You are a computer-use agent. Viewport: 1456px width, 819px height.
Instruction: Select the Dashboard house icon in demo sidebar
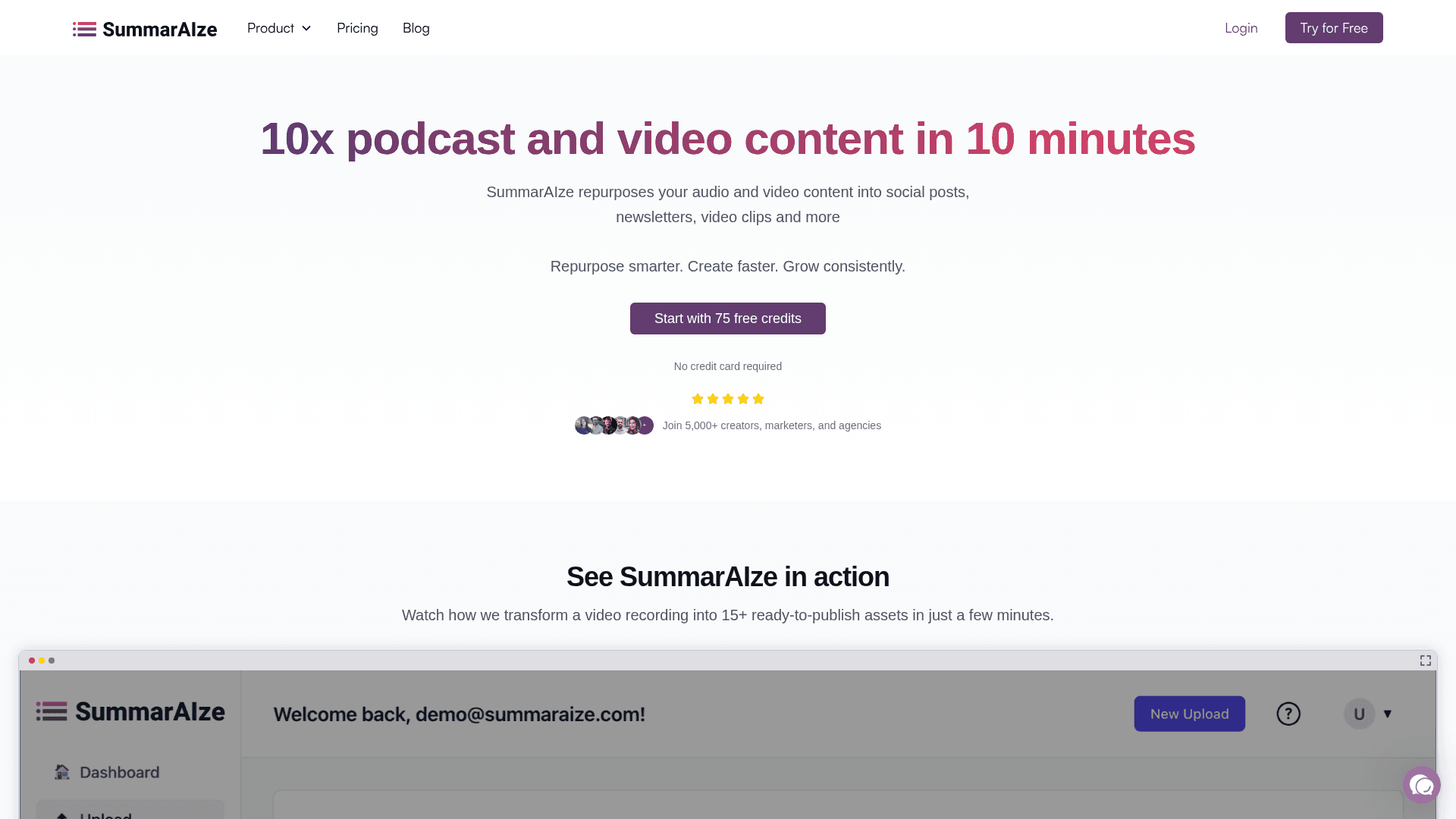pos(62,772)
